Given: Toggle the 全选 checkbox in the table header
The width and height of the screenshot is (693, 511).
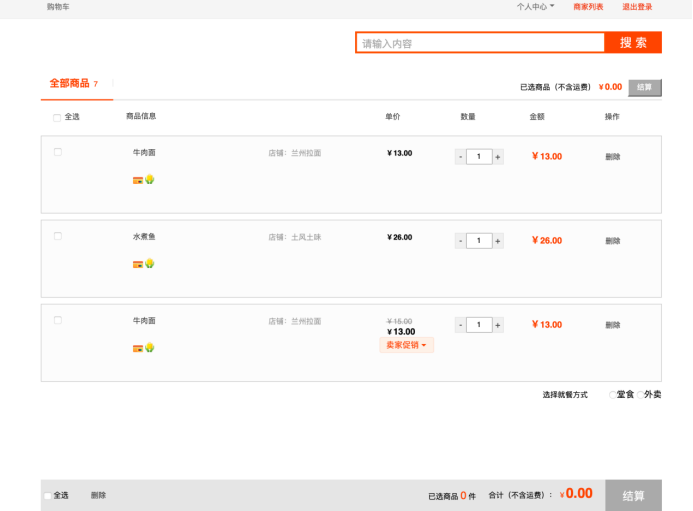Looking at the screenshot, I should tap(57, 117).
